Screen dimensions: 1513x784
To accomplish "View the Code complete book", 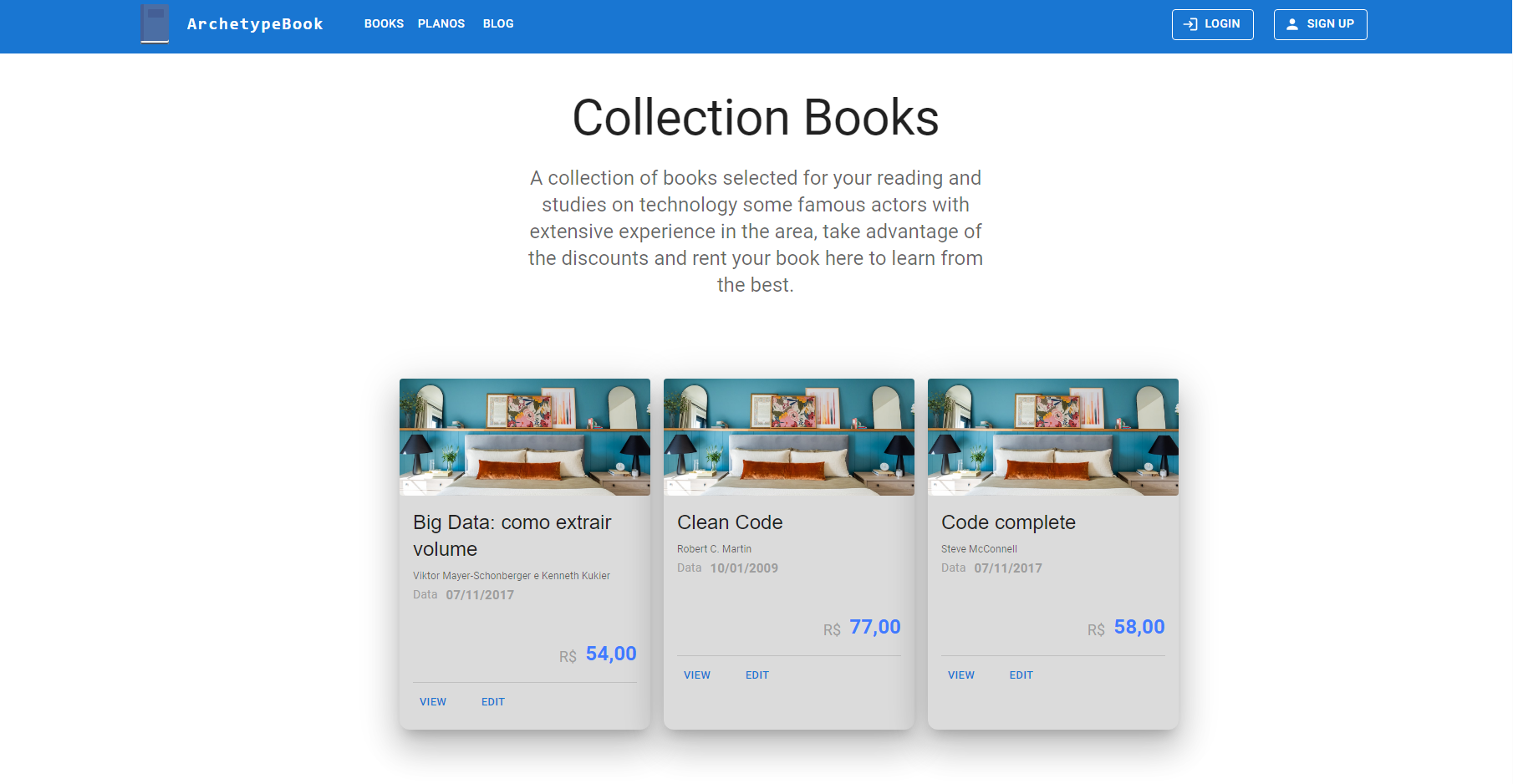I will click(x=961, y=675).
